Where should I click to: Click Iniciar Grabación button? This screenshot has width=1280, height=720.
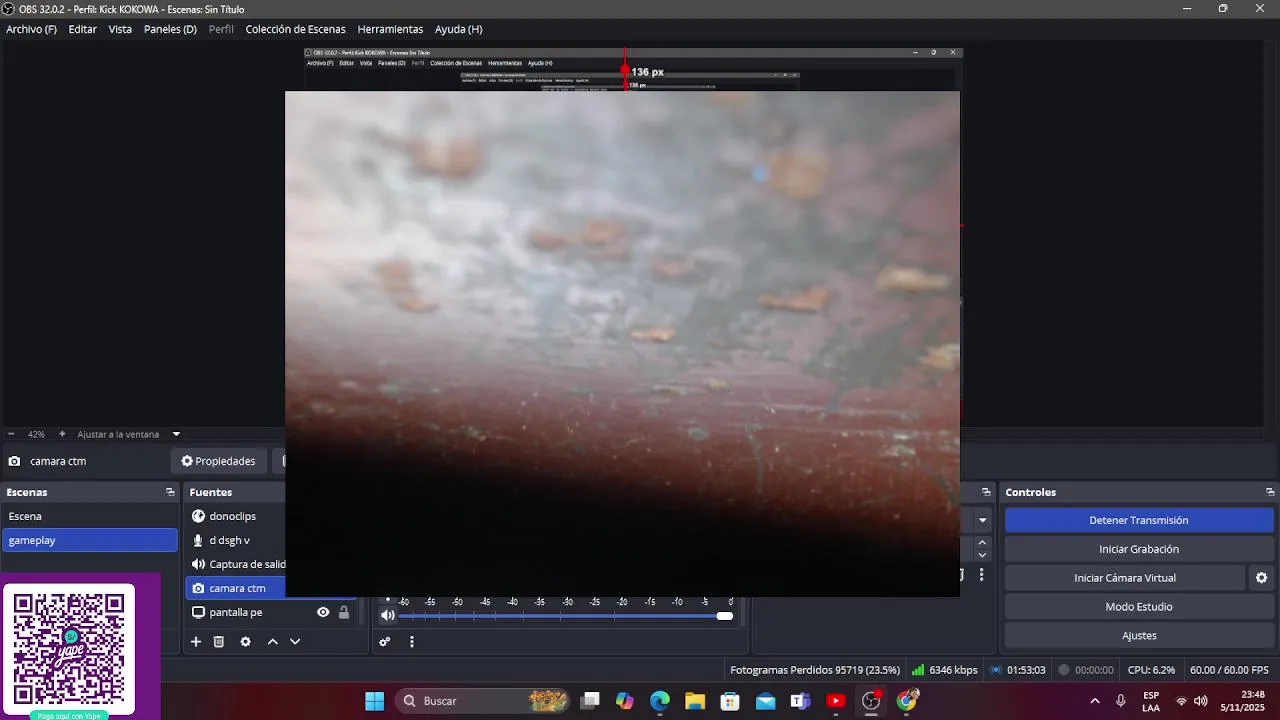click(x=1139, y=549)
